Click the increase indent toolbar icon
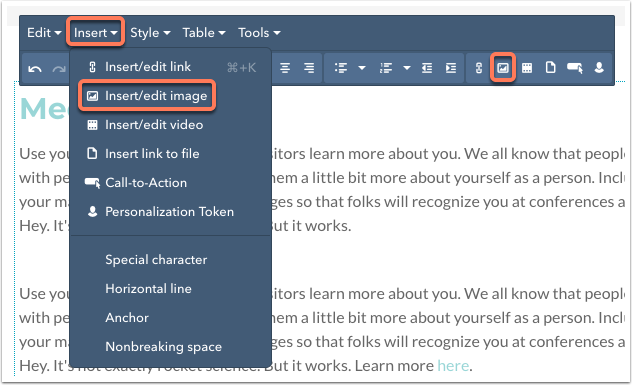This screenshot has width=632, height=385. coord(451,68)
